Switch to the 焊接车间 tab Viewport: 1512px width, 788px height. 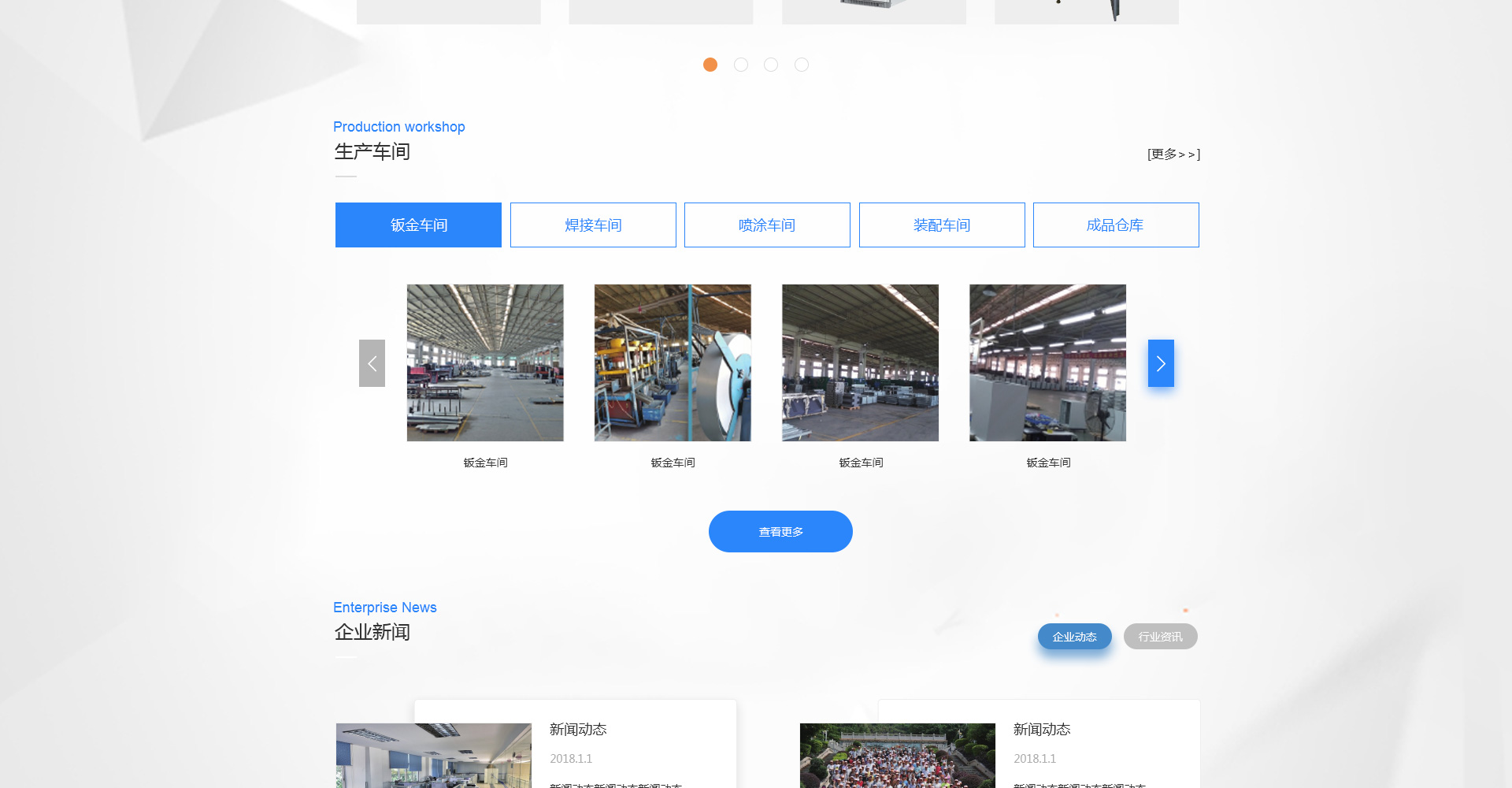[x=593, y=225]
